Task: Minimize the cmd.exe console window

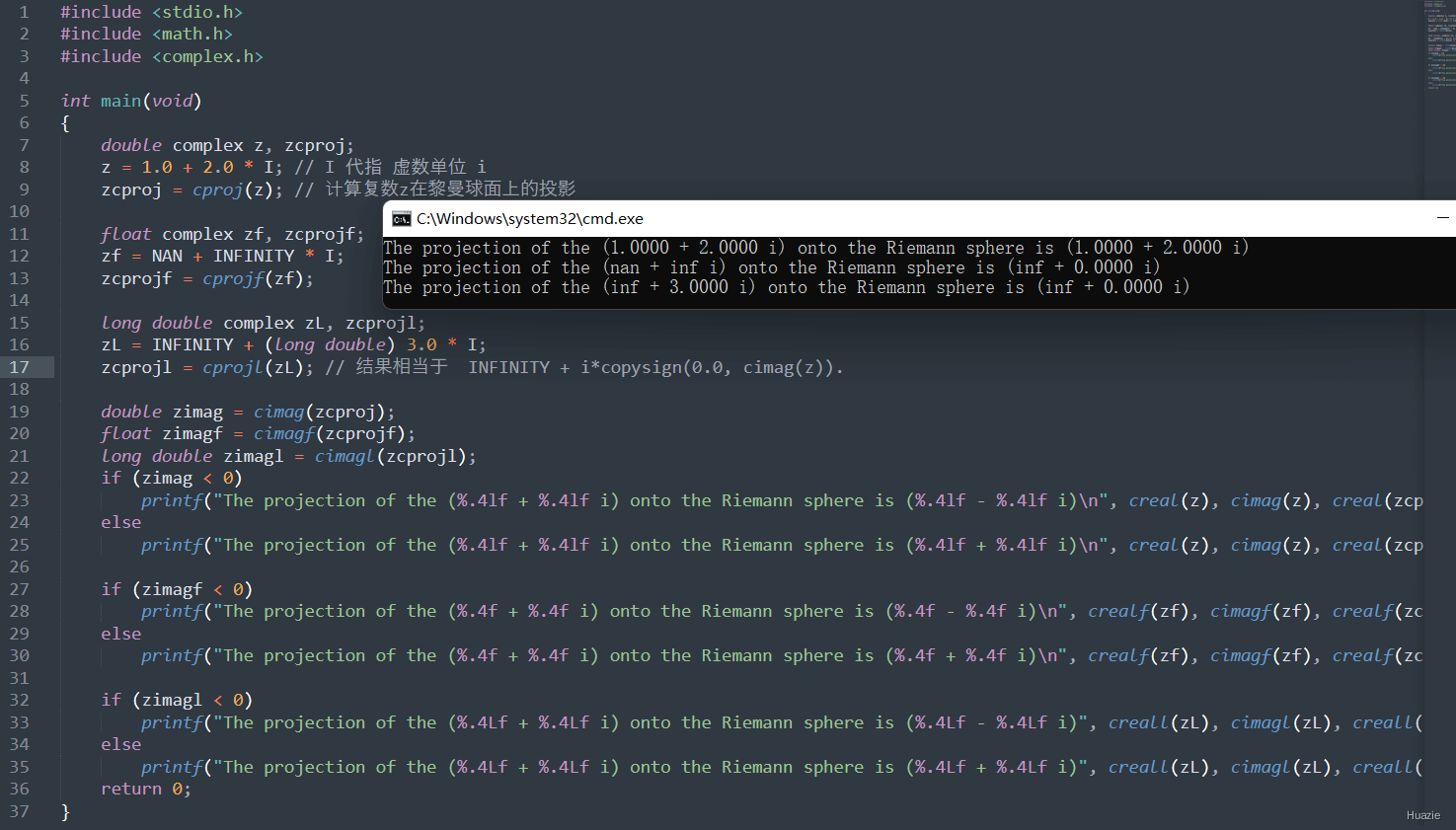Action: (x=1442, y=218)
